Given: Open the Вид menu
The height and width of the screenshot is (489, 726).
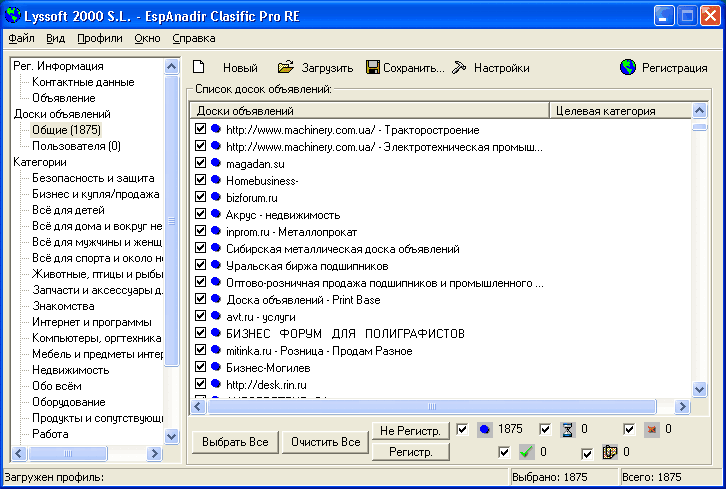Looking at the screenshot, I should [x=56, y=38].
